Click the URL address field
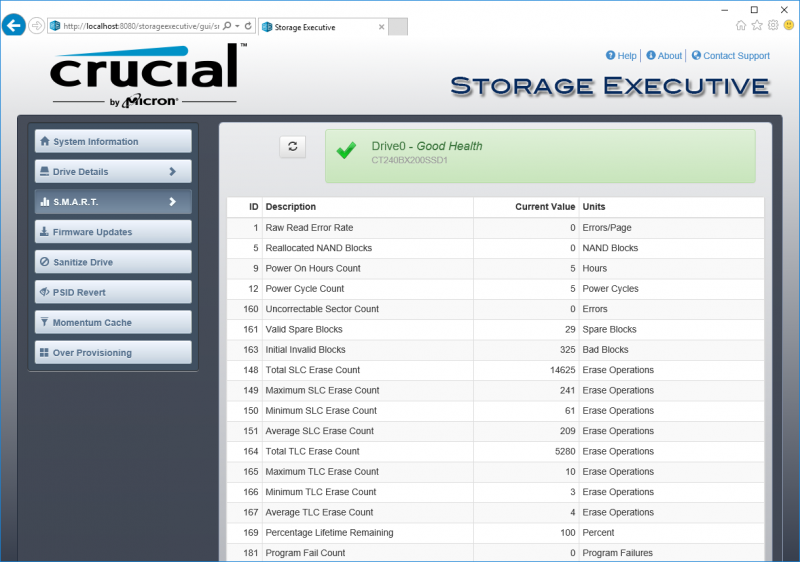The height and width of the screenshot is (562, 800). tap(143, 26)
